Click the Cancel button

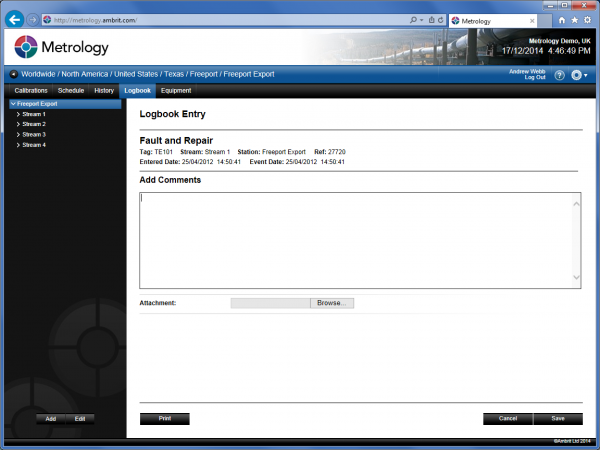point(508,419)
